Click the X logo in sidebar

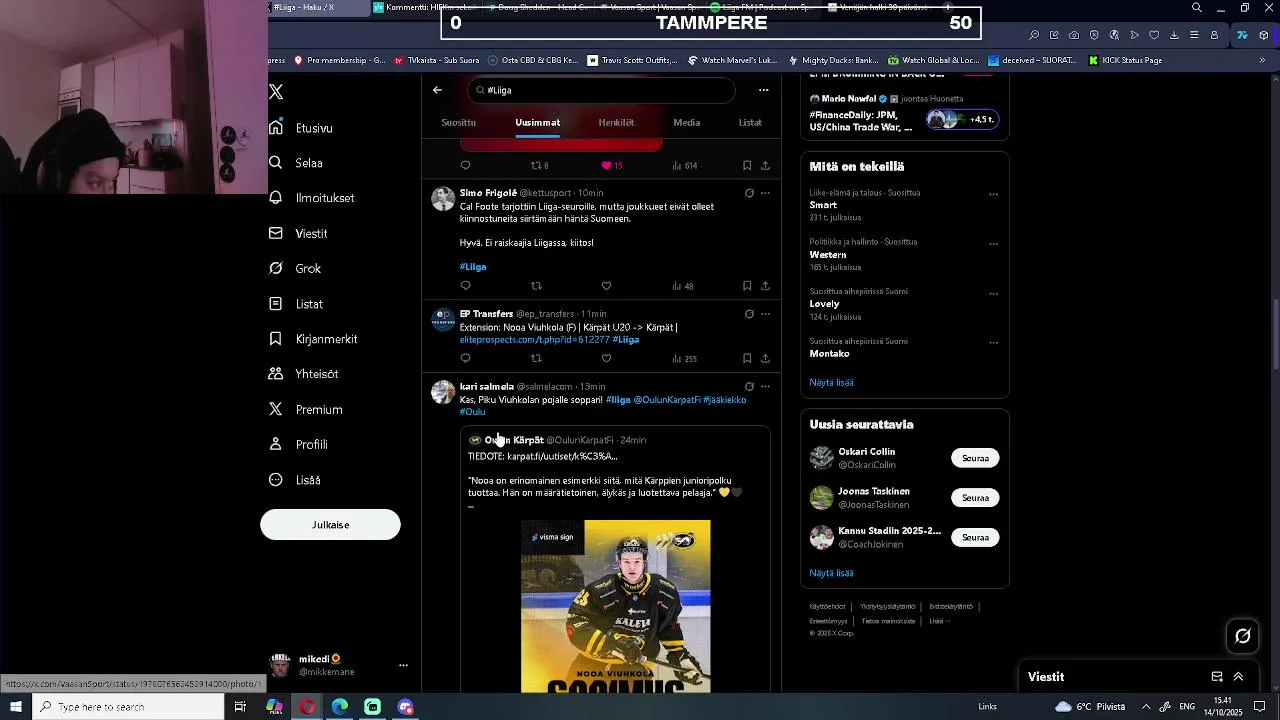tap(276, 92)
